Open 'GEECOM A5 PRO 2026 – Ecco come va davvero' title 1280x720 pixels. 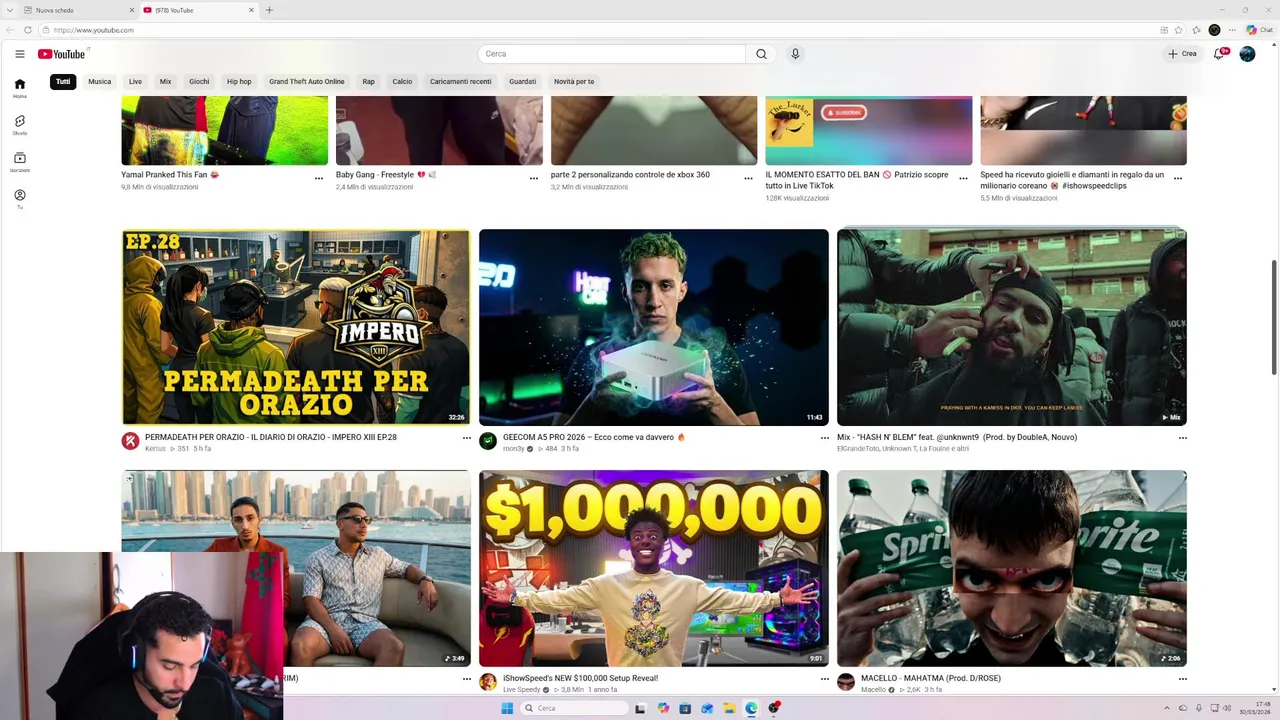point(594,437)
